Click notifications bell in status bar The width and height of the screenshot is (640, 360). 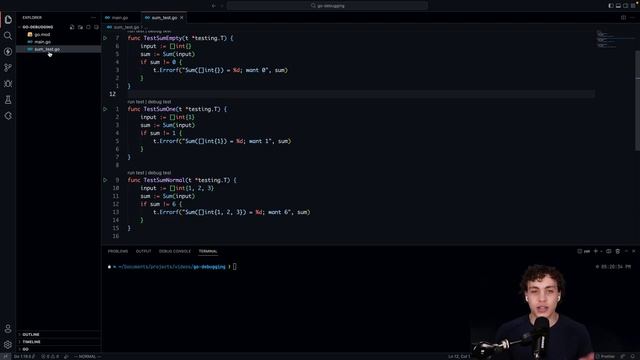coord(633,356)
